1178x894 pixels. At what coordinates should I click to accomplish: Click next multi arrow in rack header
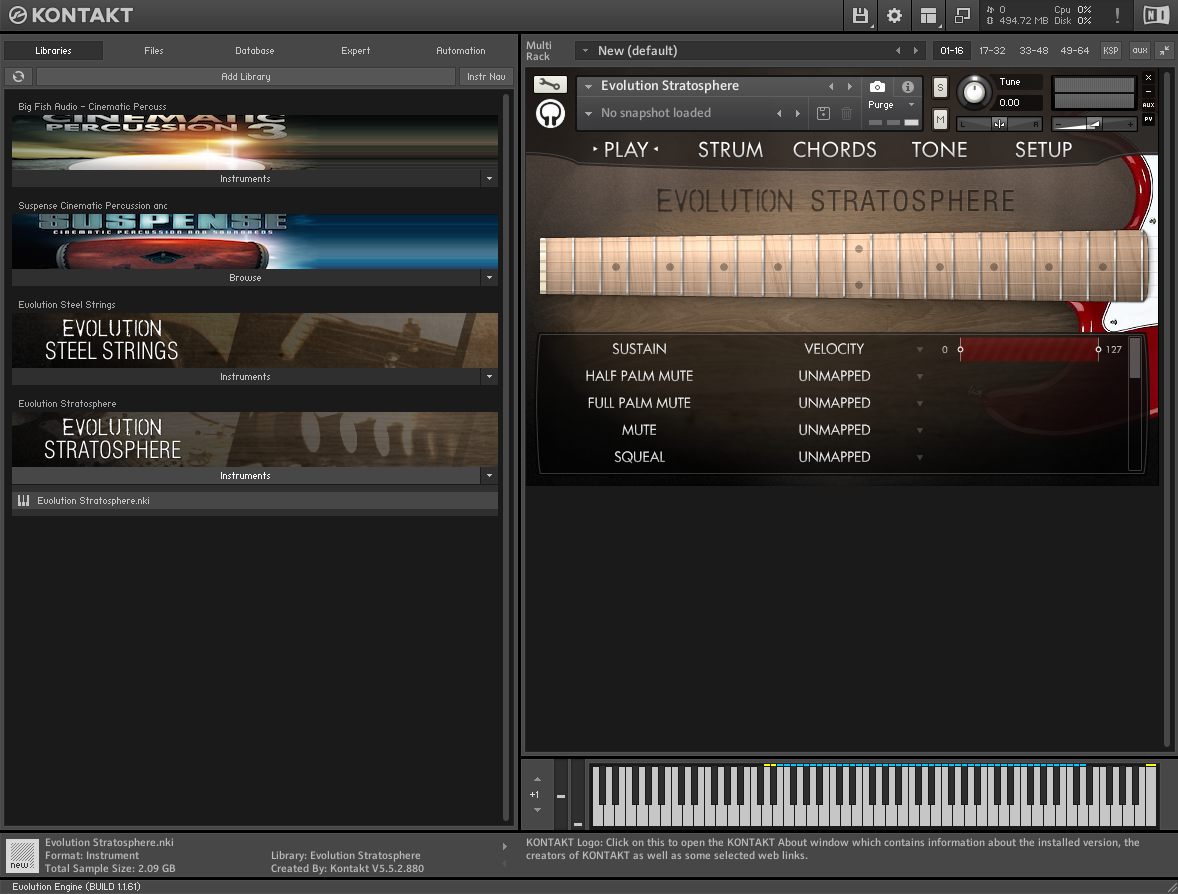916,50
